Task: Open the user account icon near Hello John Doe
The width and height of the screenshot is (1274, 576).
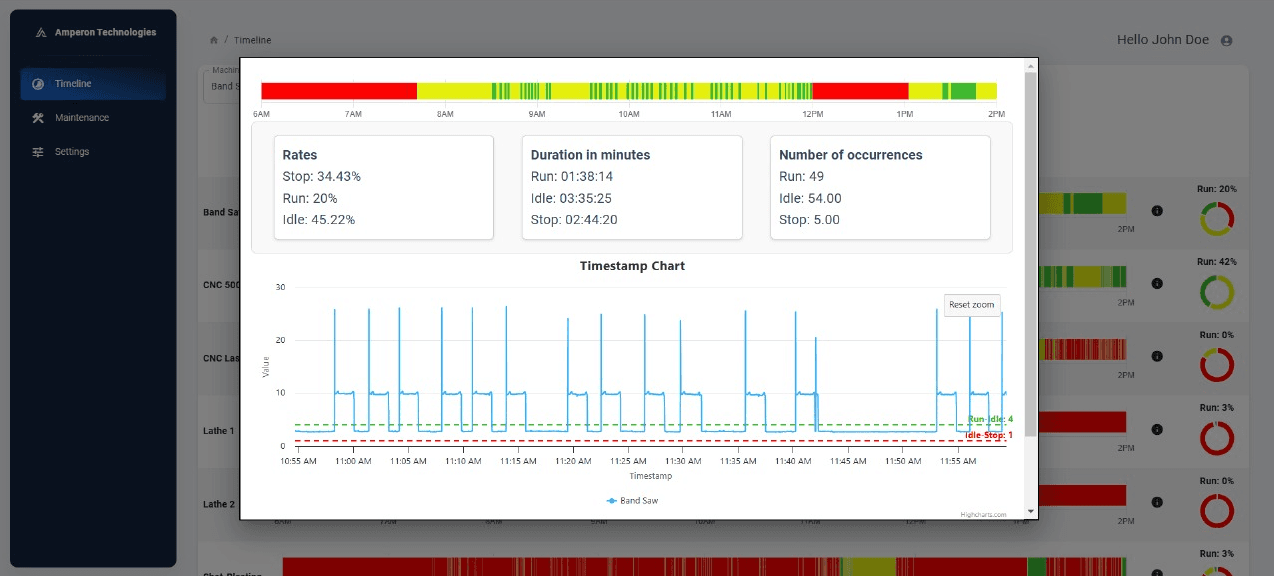Action: point(1226,40)
